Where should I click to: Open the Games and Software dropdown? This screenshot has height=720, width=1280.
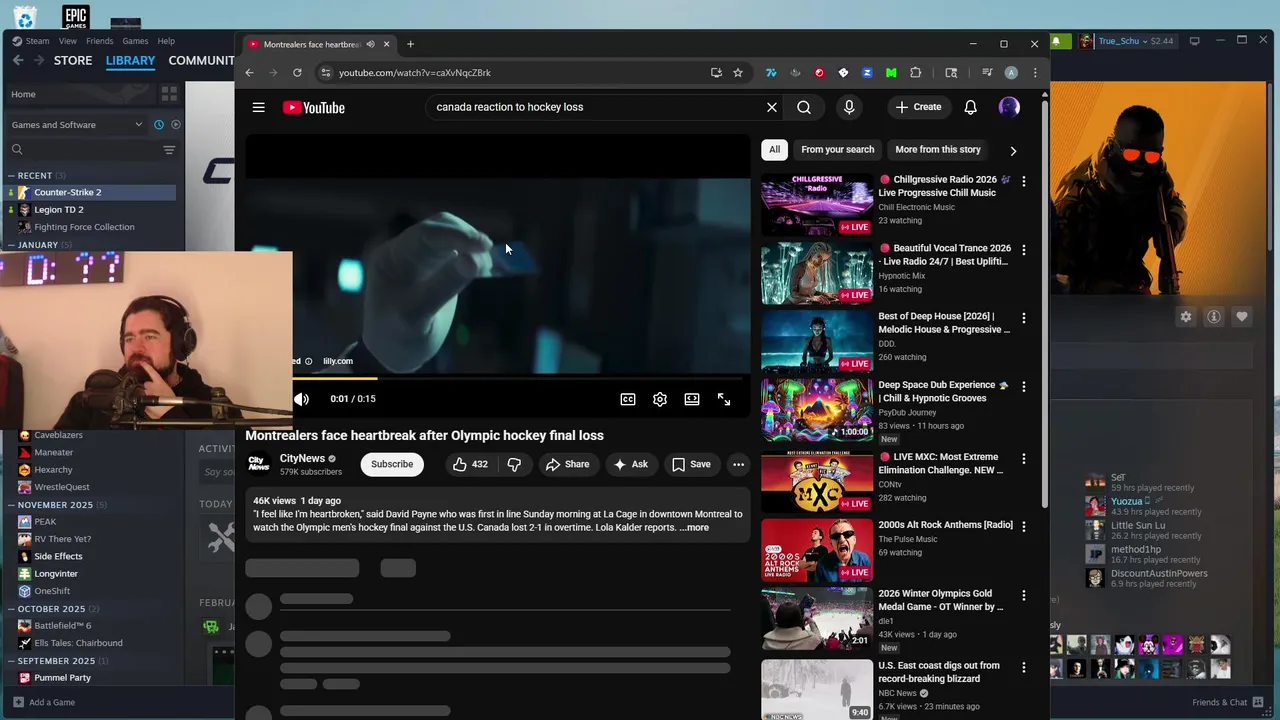point(77,125)
